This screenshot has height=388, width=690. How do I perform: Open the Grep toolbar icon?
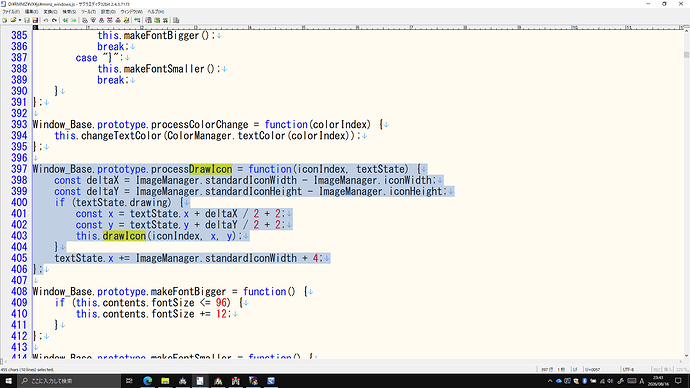126,20
